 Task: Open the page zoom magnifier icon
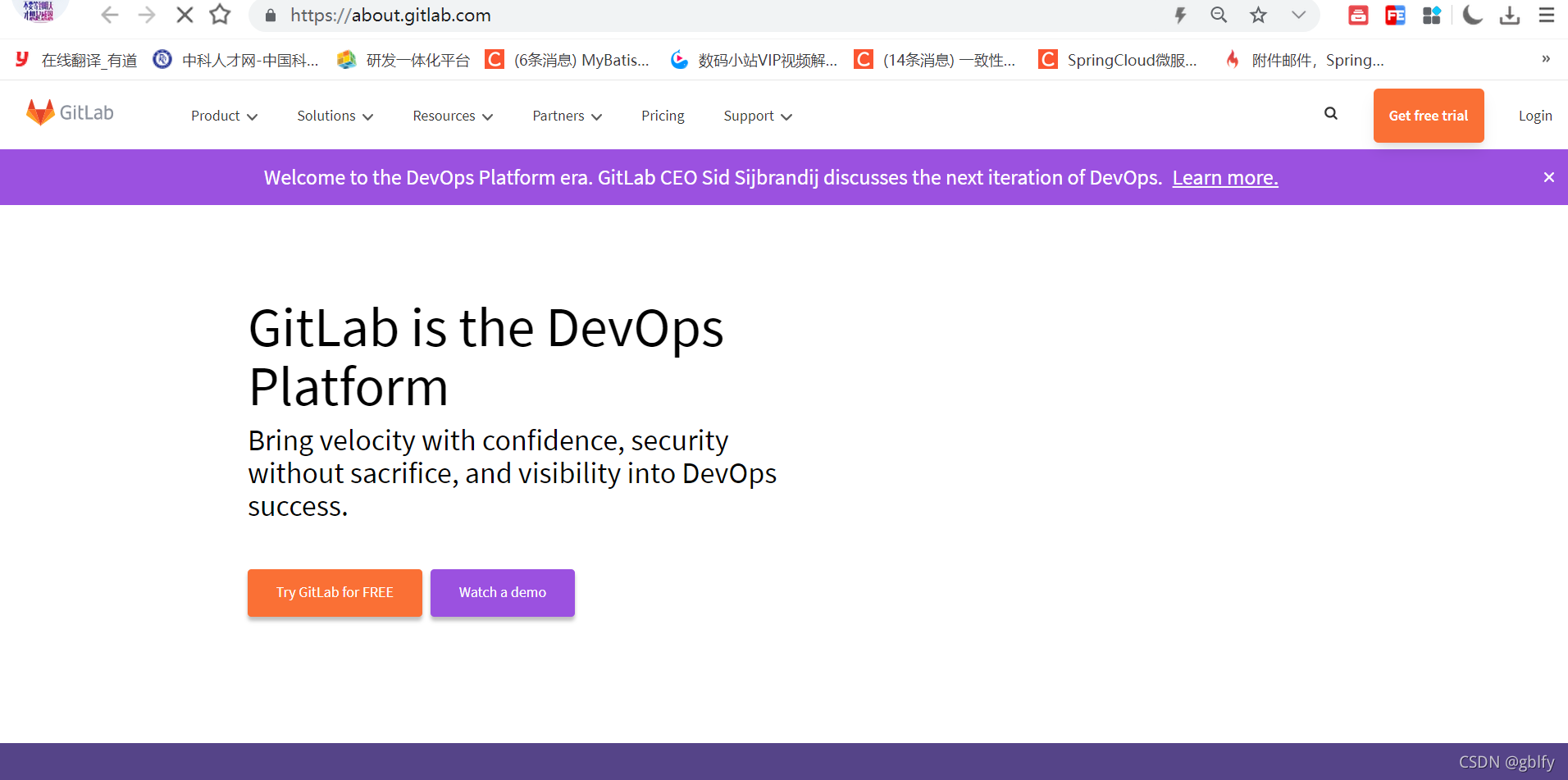pos(1219,15)
